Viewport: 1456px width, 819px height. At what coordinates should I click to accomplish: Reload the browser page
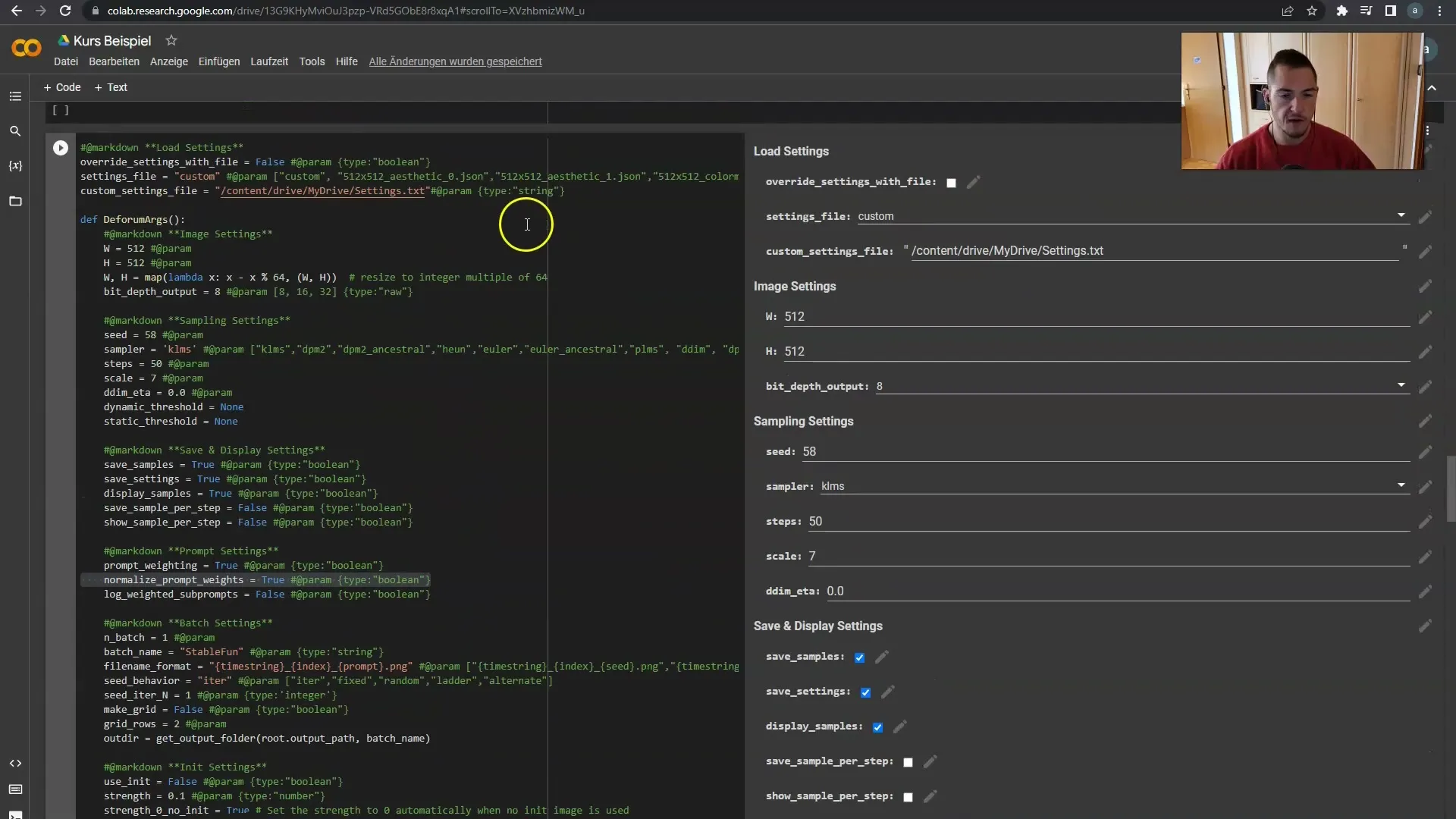(65, 11)
